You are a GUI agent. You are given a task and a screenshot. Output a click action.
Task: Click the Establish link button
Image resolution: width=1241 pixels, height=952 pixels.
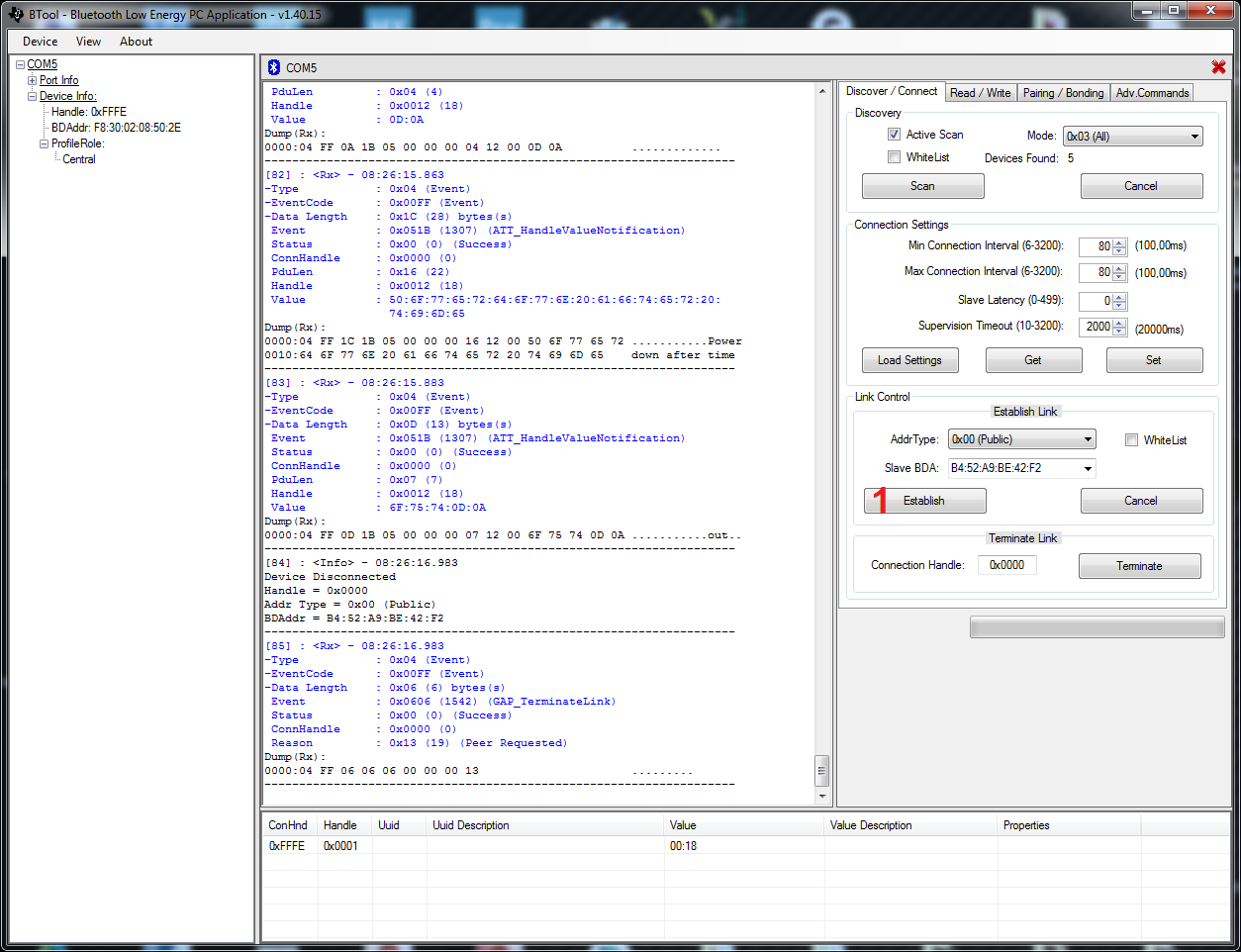(924, 501)
